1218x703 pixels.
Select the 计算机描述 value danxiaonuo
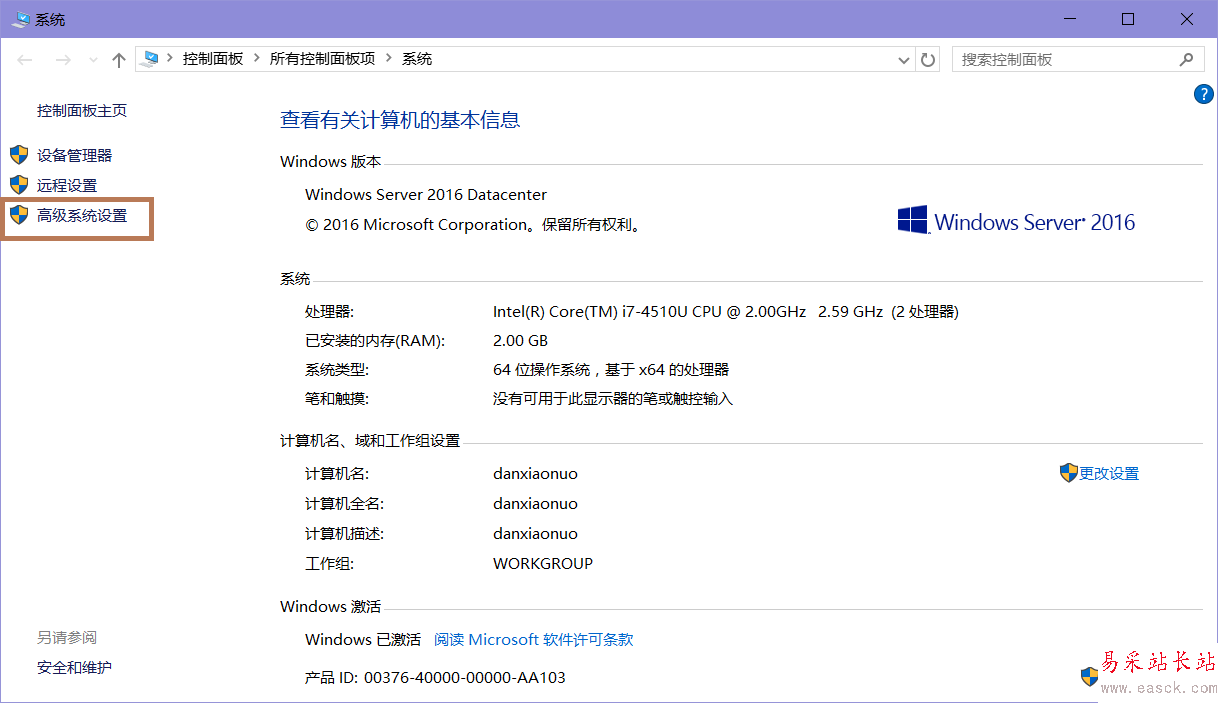point(535,534)
